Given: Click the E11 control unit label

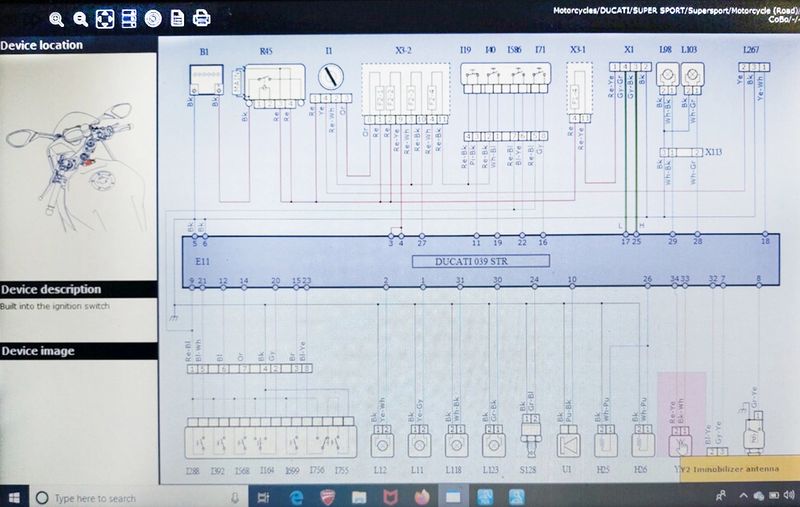Looking at the screenshot, I should click(202, 262).
